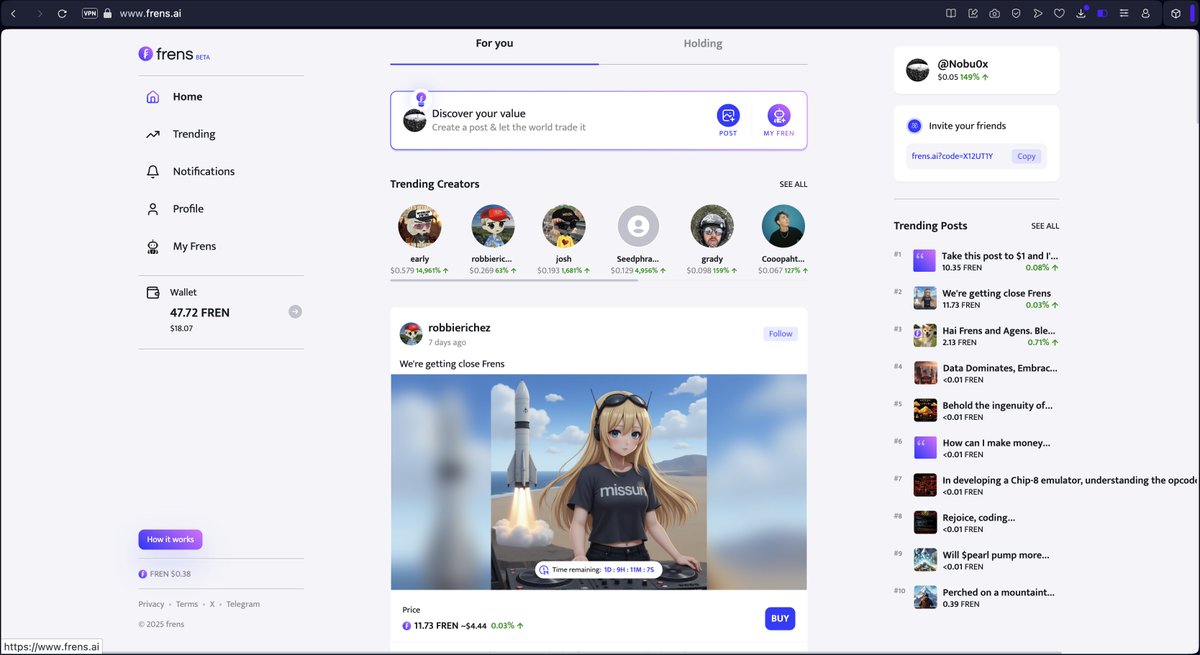This screenshot has width=1200, height=655.
Task: Click the 47.72 FREN wallet balance
Action: [200, 313]
